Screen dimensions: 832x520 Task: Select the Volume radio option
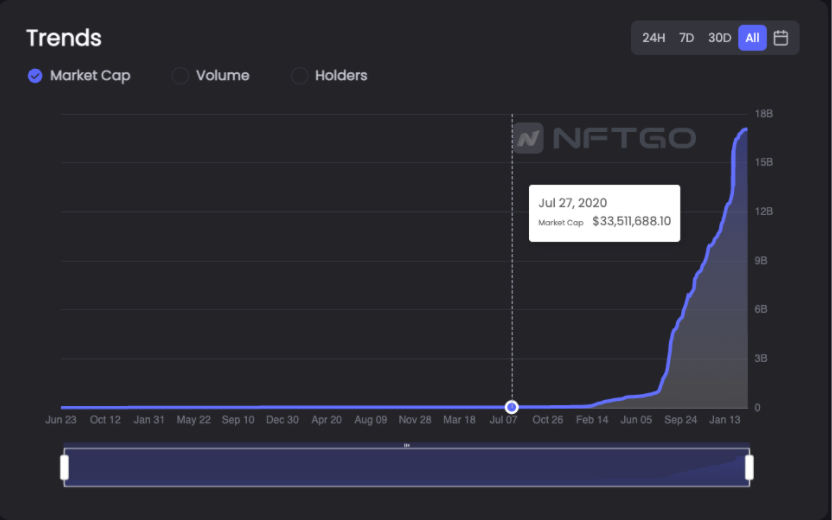[211, 75]
